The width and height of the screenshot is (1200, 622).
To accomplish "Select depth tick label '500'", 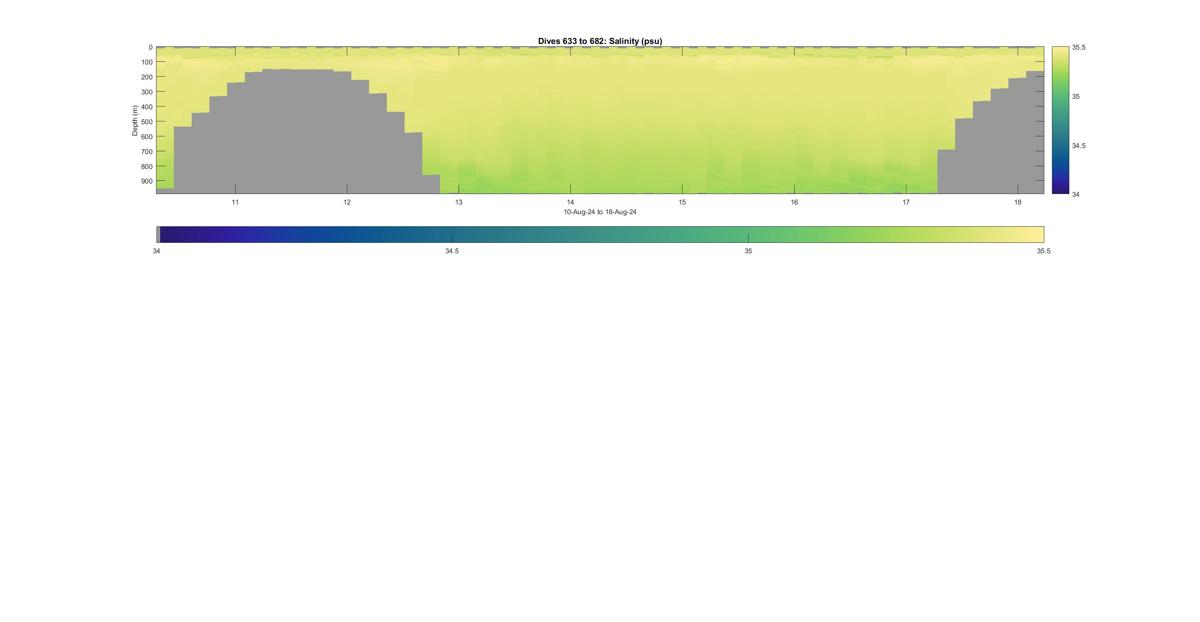I will tap(146, 122).
